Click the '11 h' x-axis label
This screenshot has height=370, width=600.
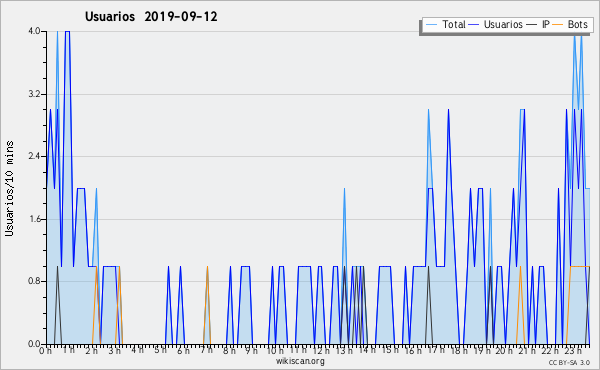298,350
